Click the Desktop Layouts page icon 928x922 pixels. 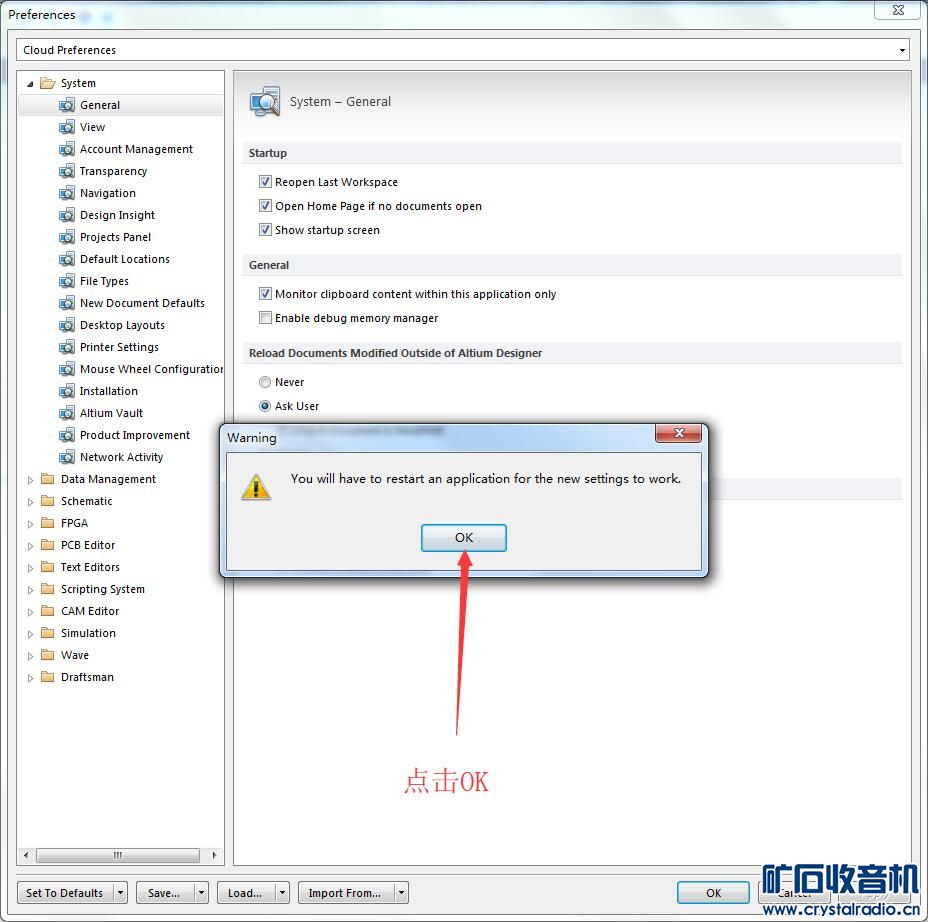pyautogui.click(x=67, y=325)
